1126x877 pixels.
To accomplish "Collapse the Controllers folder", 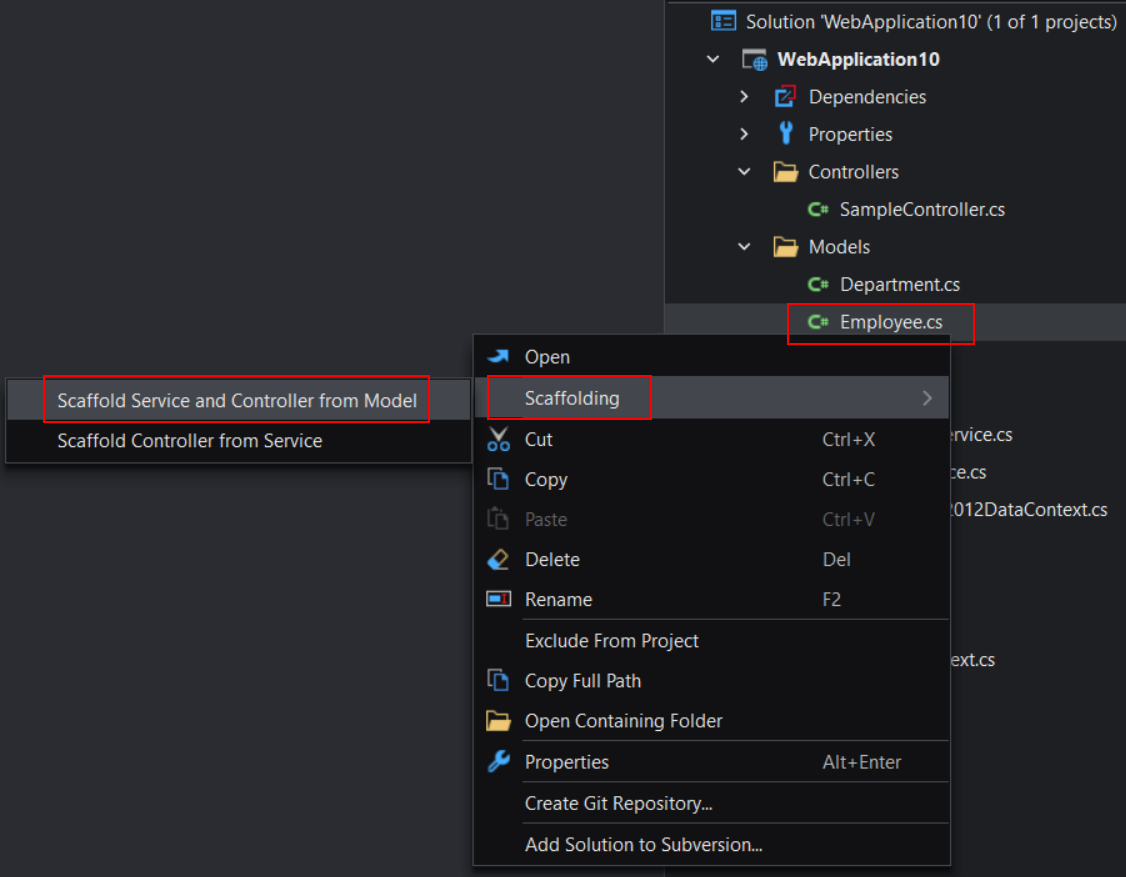I will click(x=744, y=172).
